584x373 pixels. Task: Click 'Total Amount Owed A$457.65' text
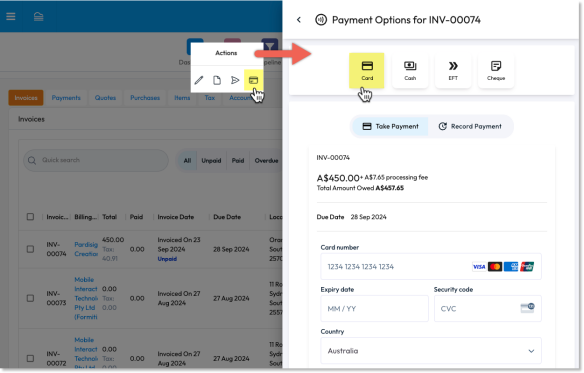coord(360,188)
